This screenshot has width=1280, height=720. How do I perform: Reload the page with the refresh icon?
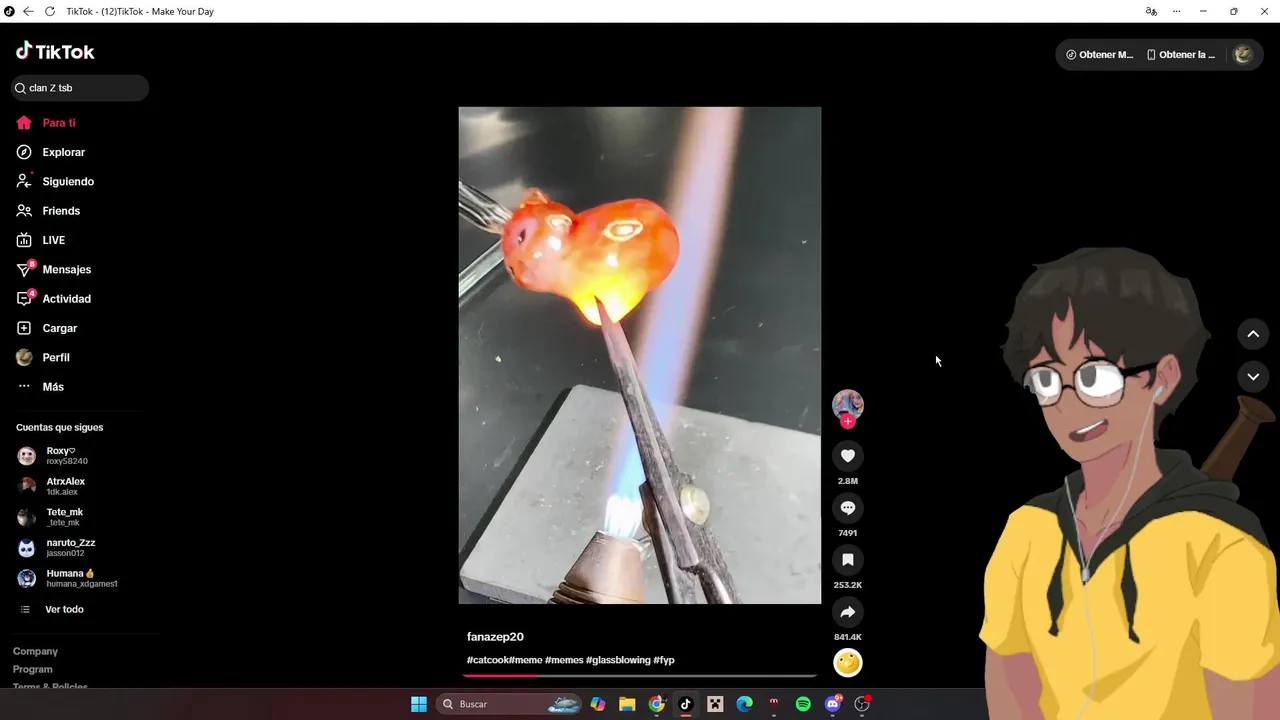pos(50,11)
